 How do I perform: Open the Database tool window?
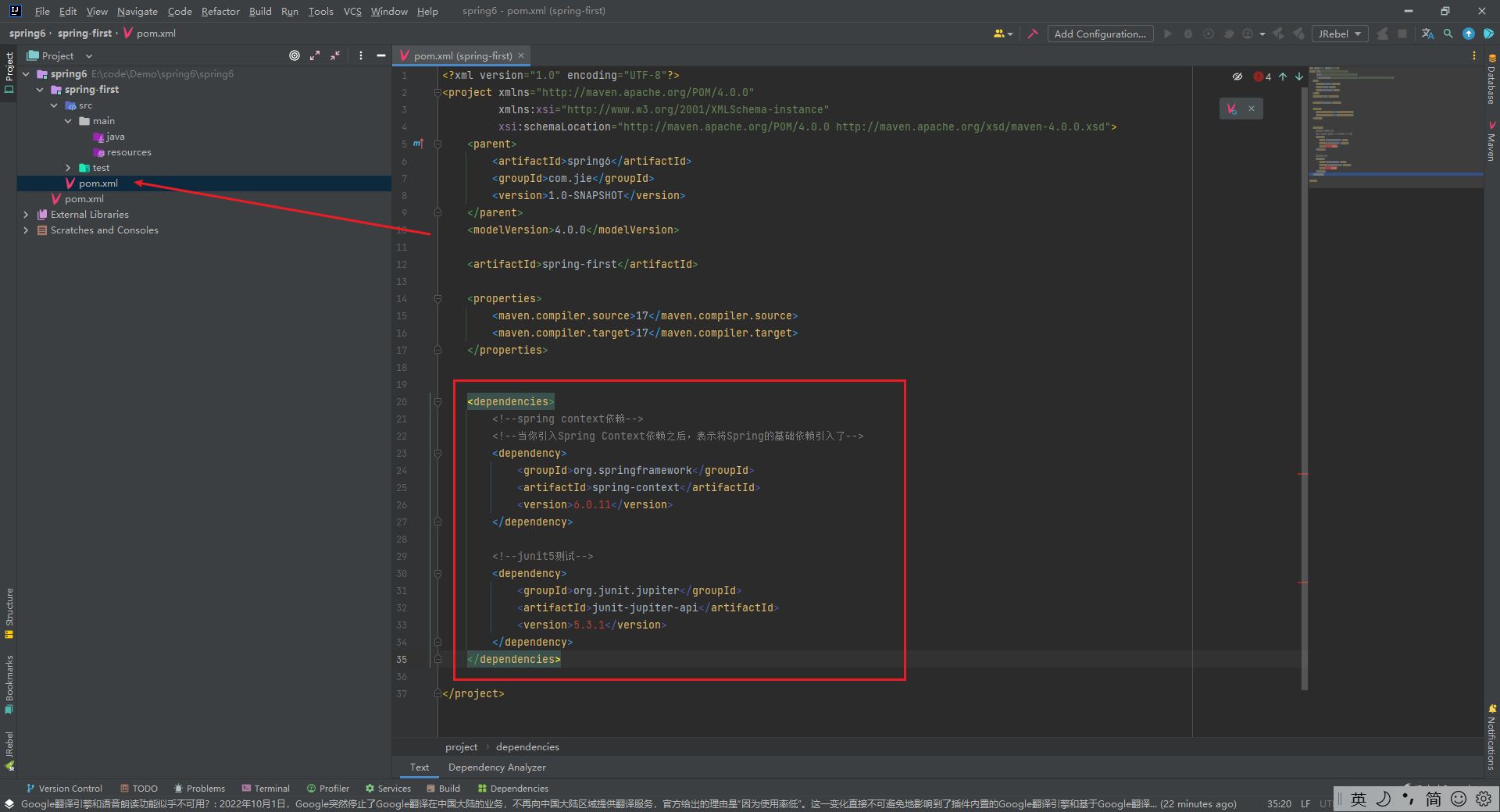click(x=1491, y=80)
